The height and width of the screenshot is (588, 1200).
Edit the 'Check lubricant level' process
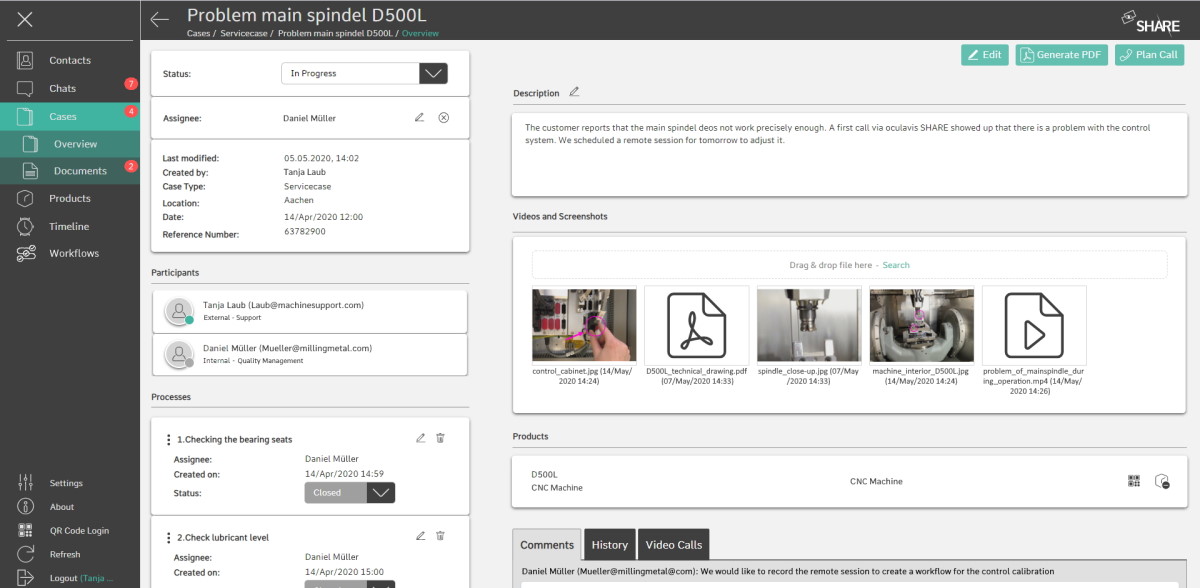click(420, 536)
